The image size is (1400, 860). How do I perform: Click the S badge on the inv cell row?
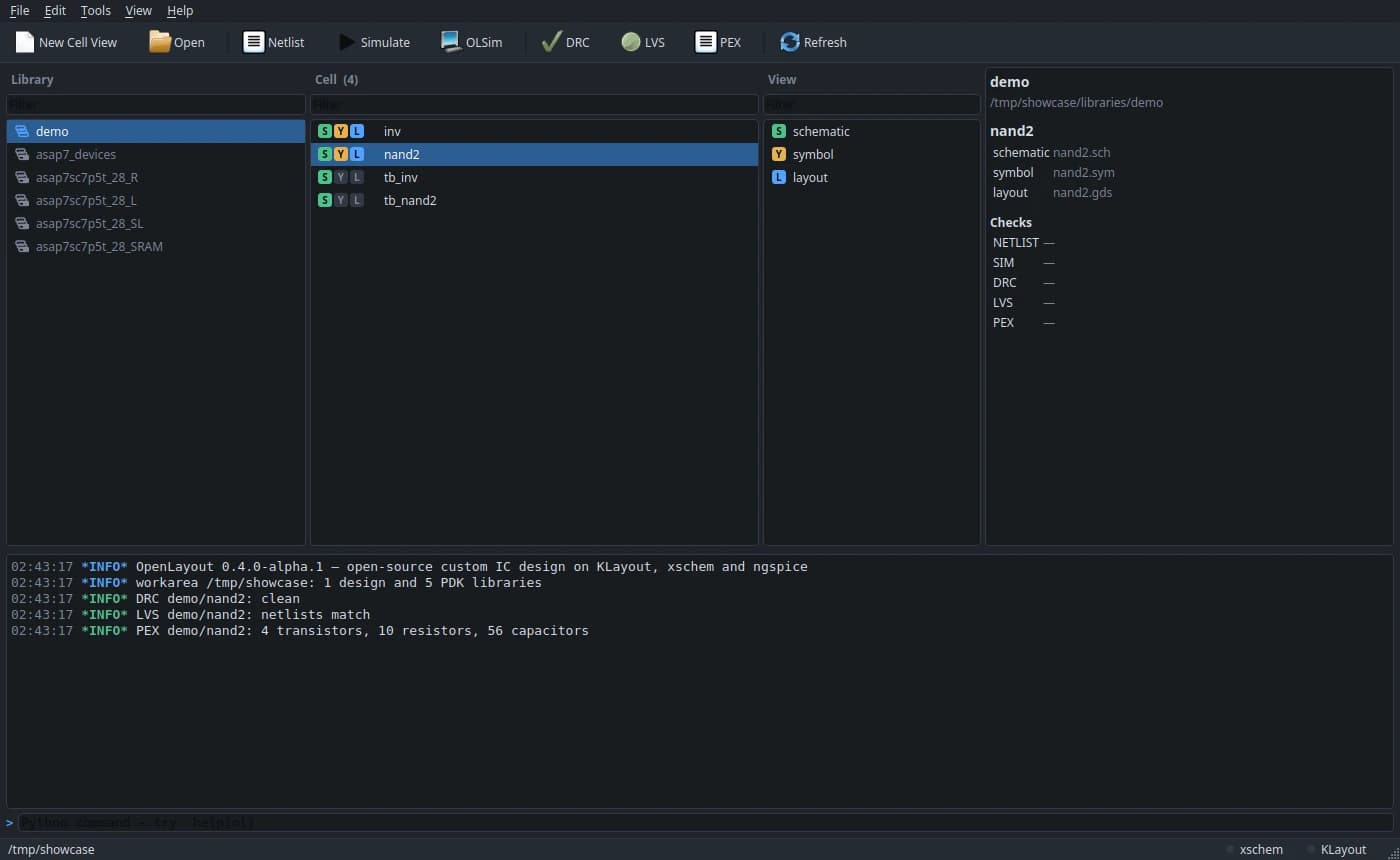pyautogui.click(x=324, y=131)
